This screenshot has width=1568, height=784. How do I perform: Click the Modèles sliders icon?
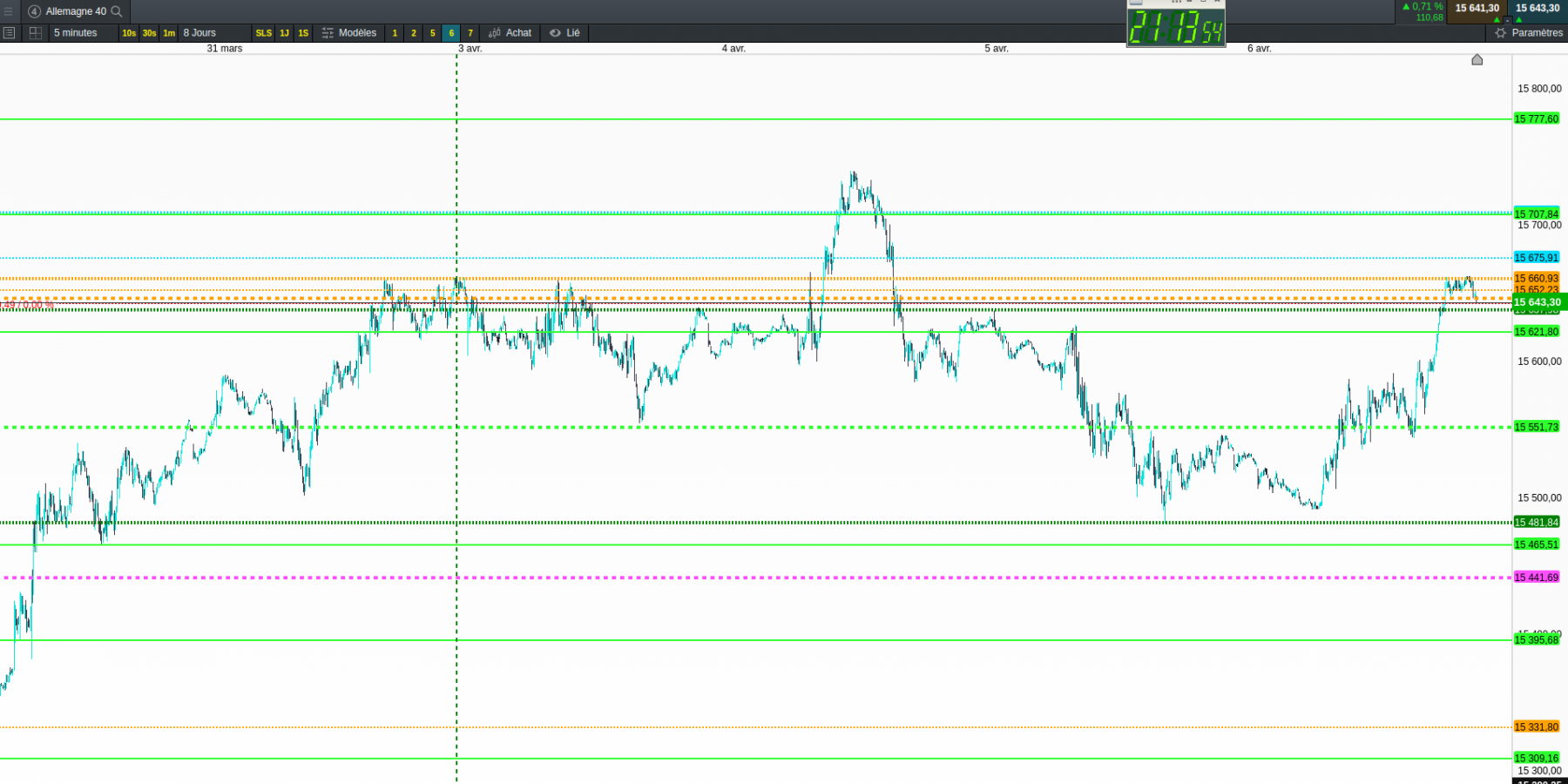click(328, 33)
